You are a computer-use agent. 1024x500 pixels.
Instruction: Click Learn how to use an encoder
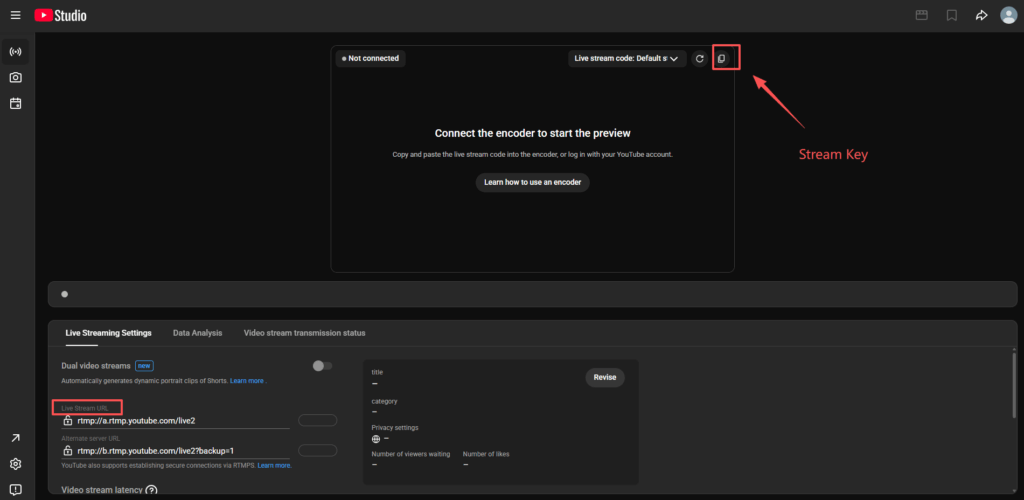coord(532,182)
